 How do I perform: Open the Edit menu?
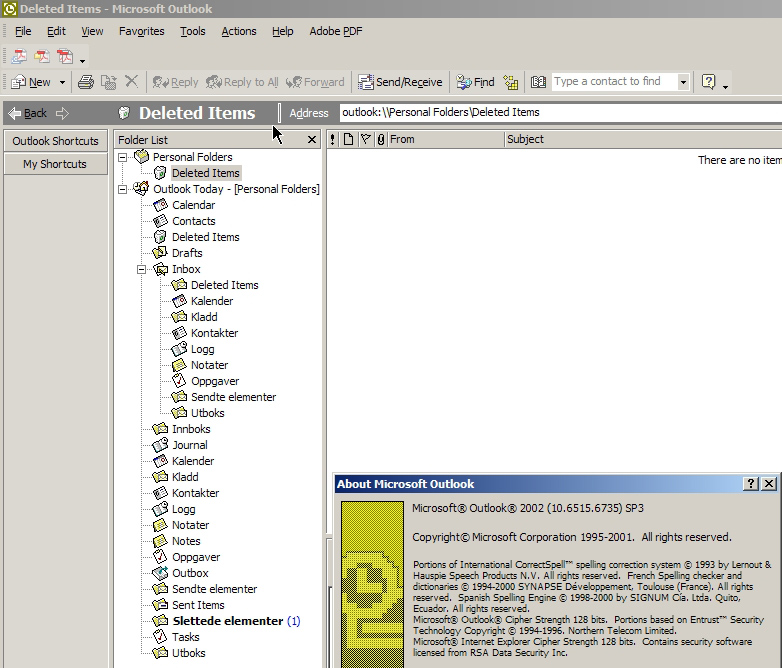(56, 31)
